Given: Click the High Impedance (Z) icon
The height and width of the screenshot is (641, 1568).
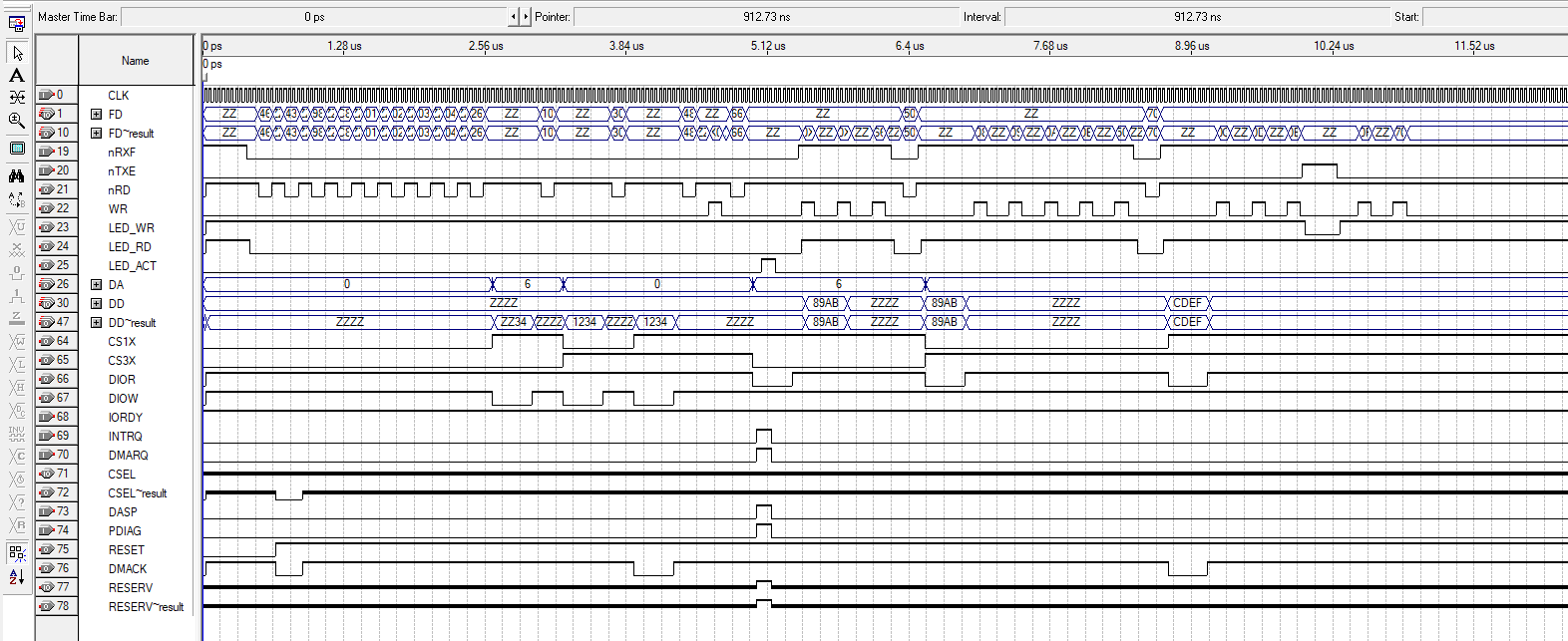Looking at the screenshot, I should 17,318.
